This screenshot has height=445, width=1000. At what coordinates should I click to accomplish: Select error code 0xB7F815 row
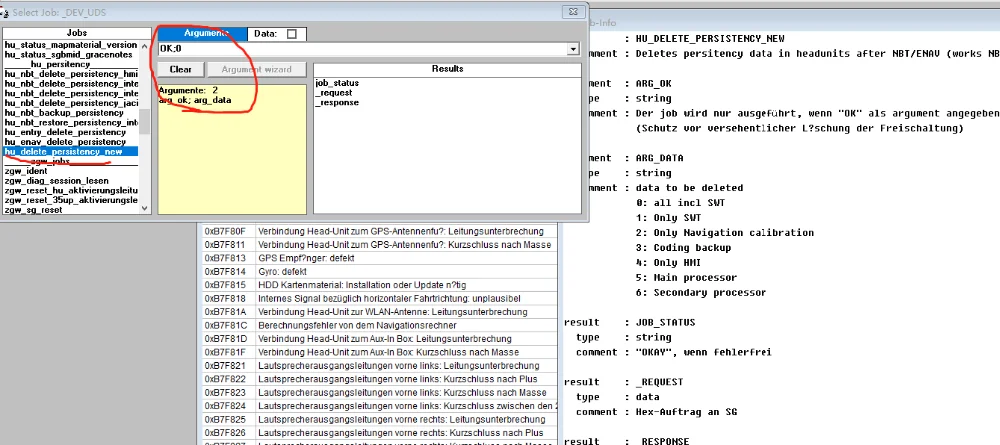380,285
